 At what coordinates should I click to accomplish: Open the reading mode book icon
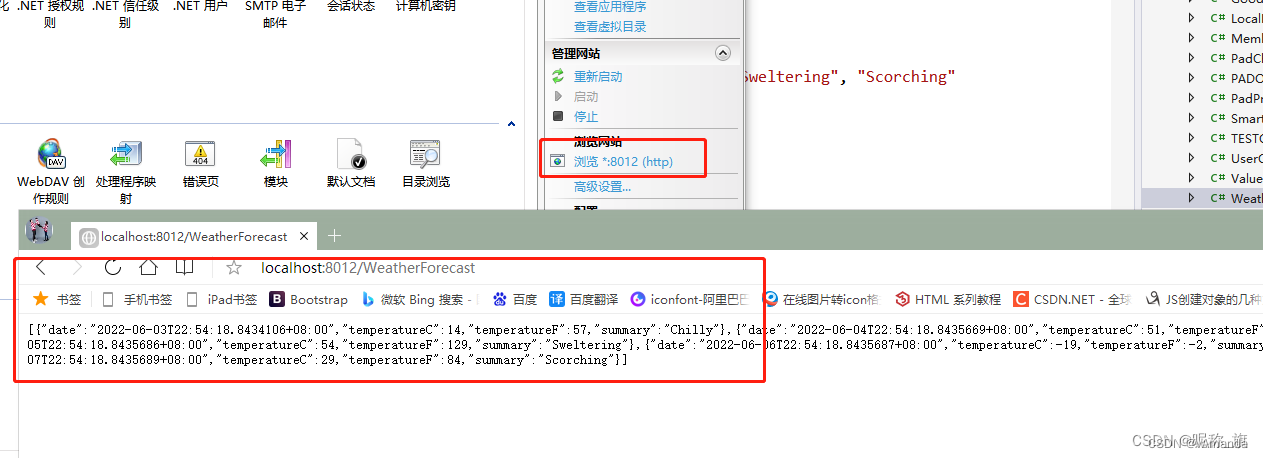pyautogui.click(x=185, y=268)
